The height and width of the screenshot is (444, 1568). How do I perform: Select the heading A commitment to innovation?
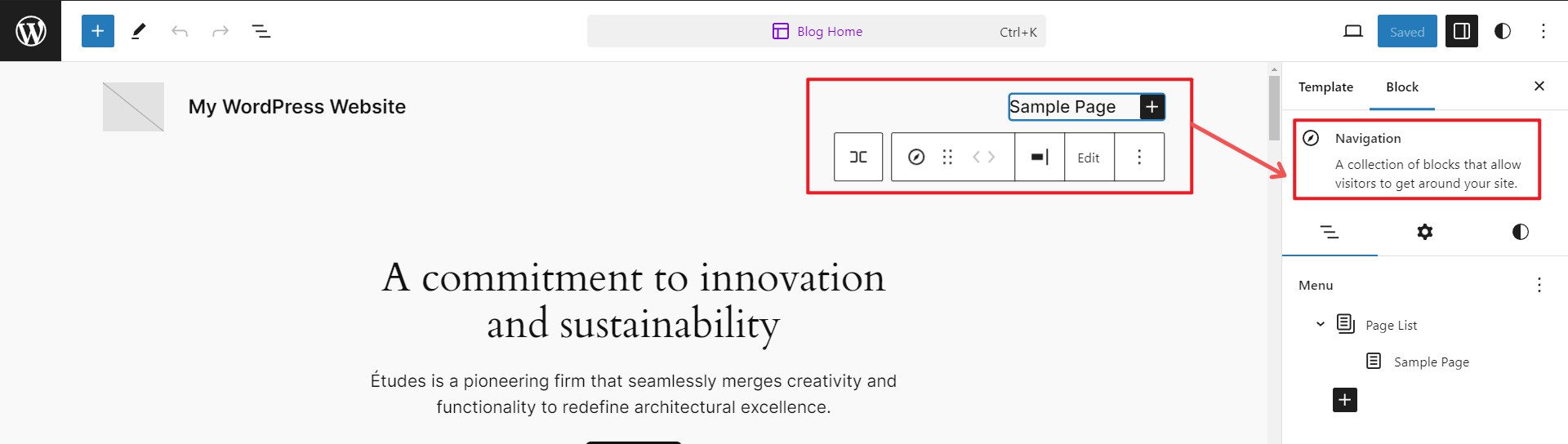tap(634, 300)
